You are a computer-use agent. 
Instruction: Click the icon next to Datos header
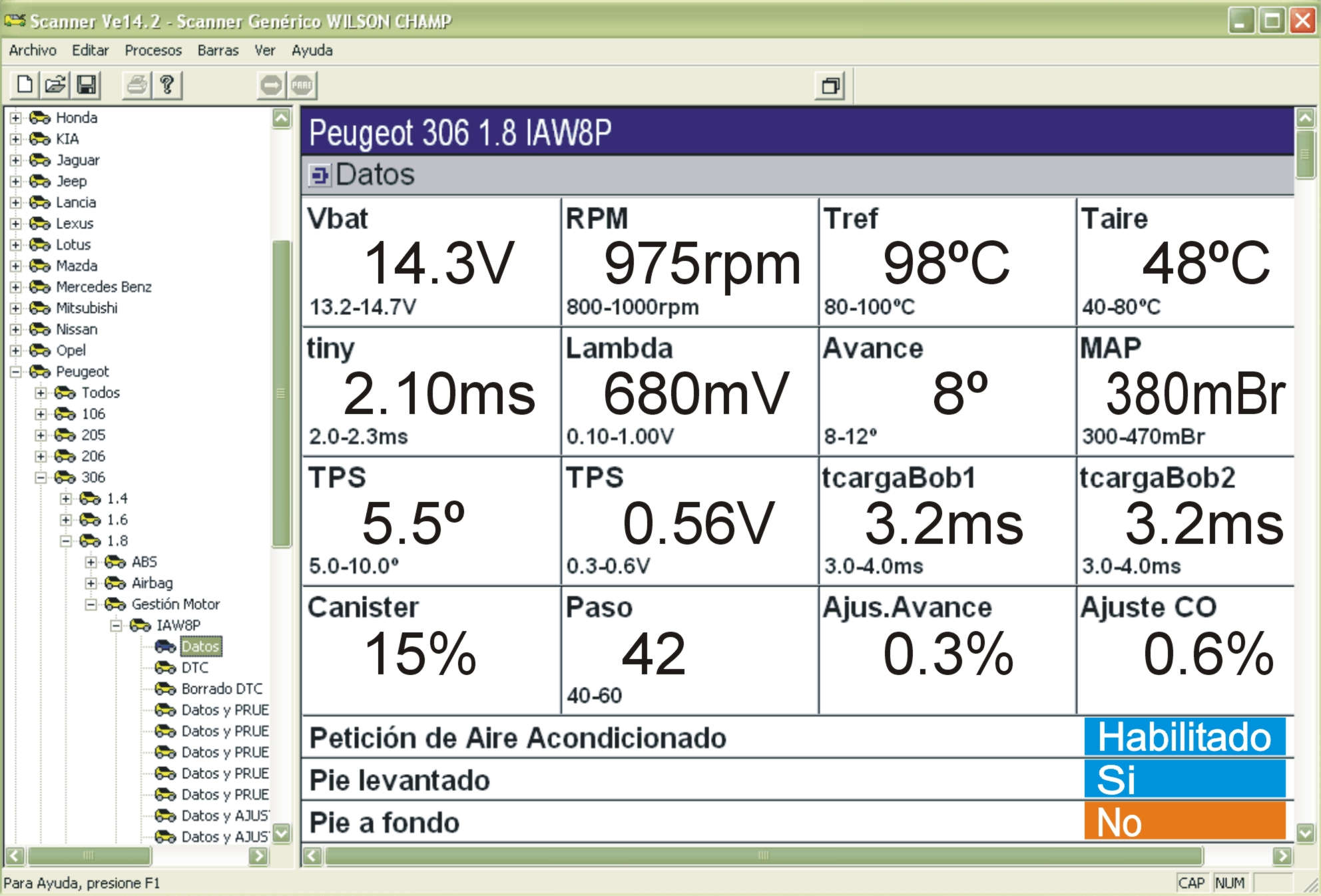click(x=320, y=176)
